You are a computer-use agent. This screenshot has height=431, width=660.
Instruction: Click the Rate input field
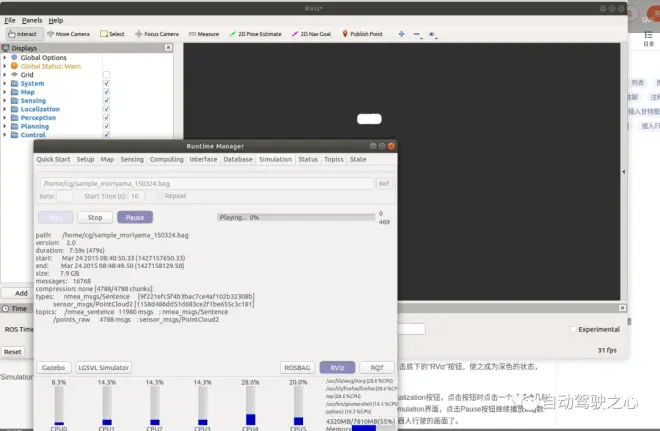point(64,196)
